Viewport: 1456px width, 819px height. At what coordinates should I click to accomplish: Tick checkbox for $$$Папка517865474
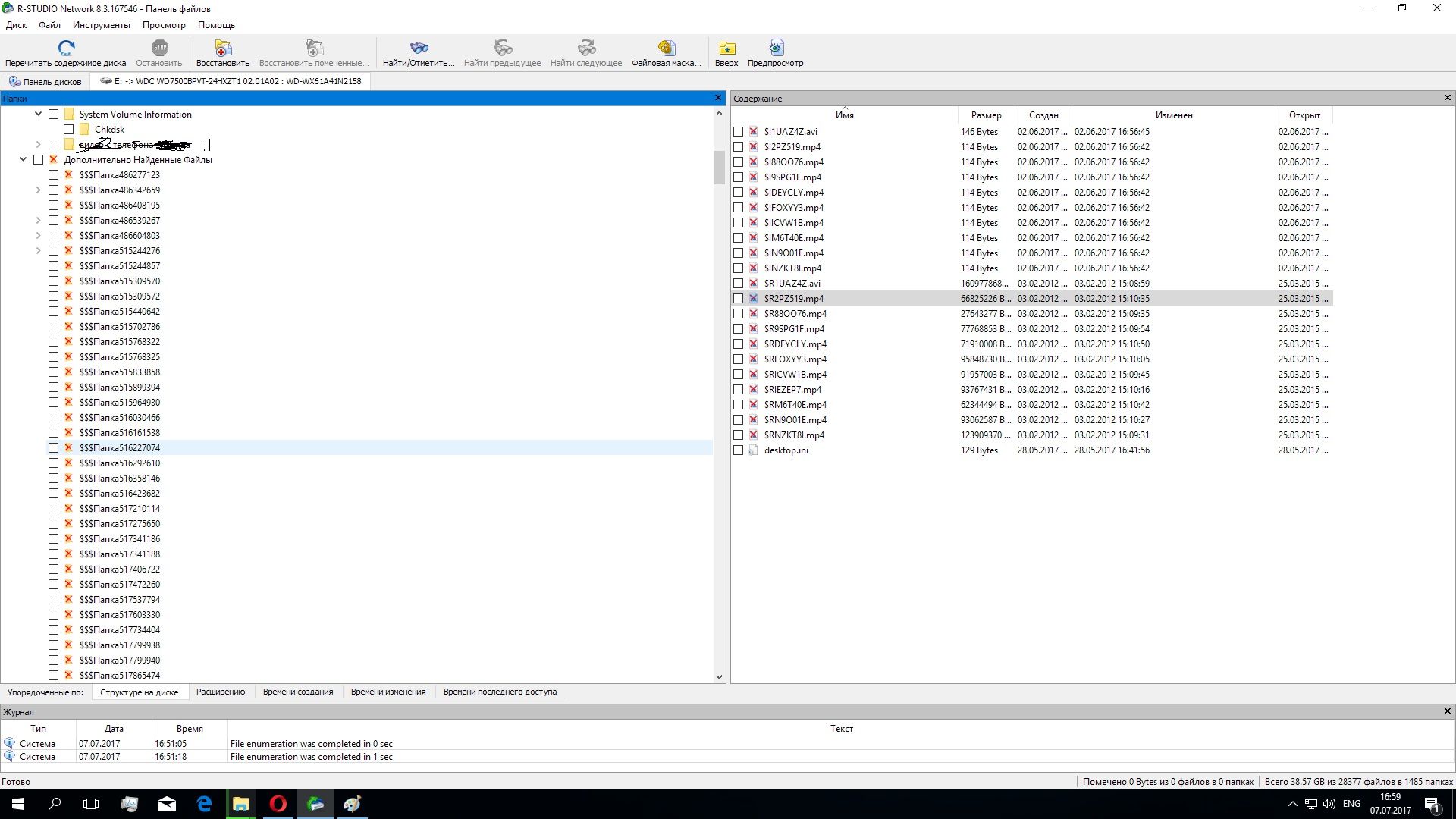click(53, 675)
